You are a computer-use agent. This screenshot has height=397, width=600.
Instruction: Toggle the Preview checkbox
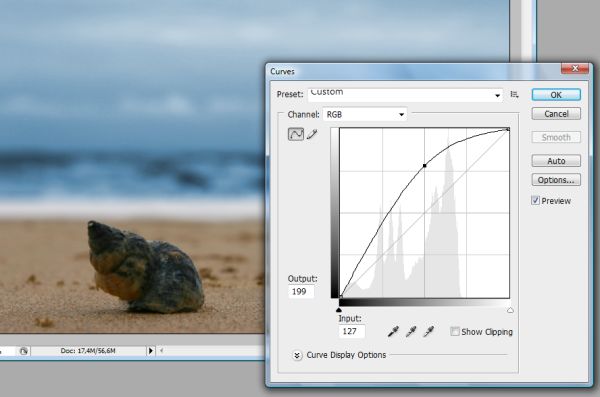click(x=535, y=201)
